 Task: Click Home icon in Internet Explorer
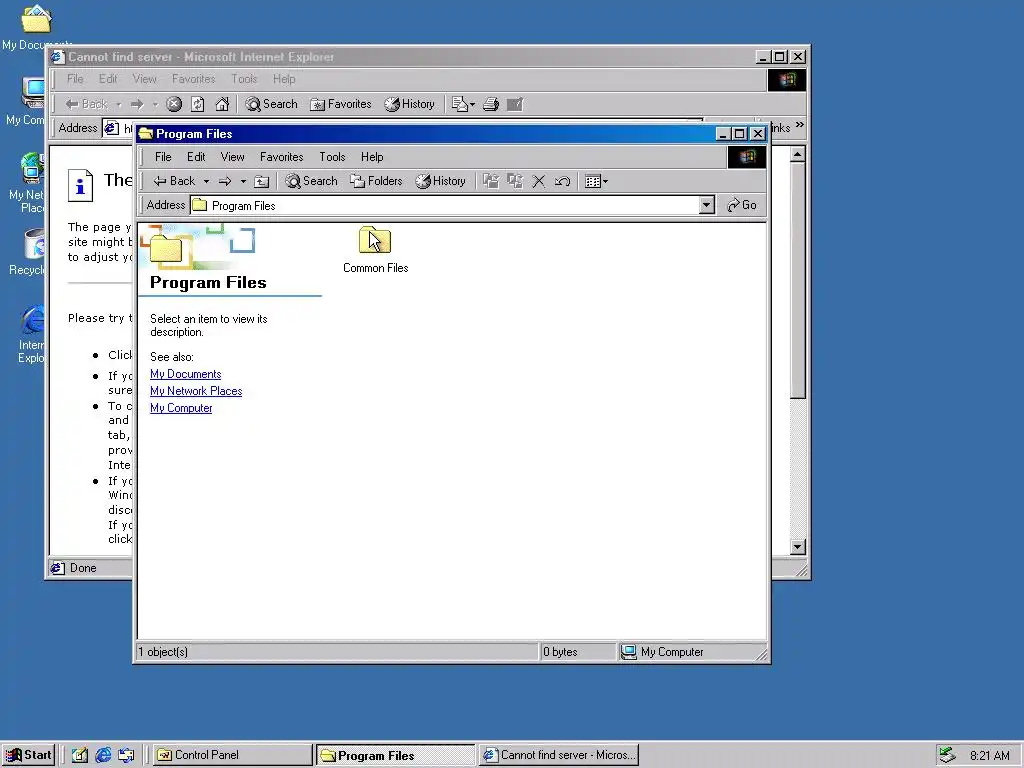tap(222, 104)
